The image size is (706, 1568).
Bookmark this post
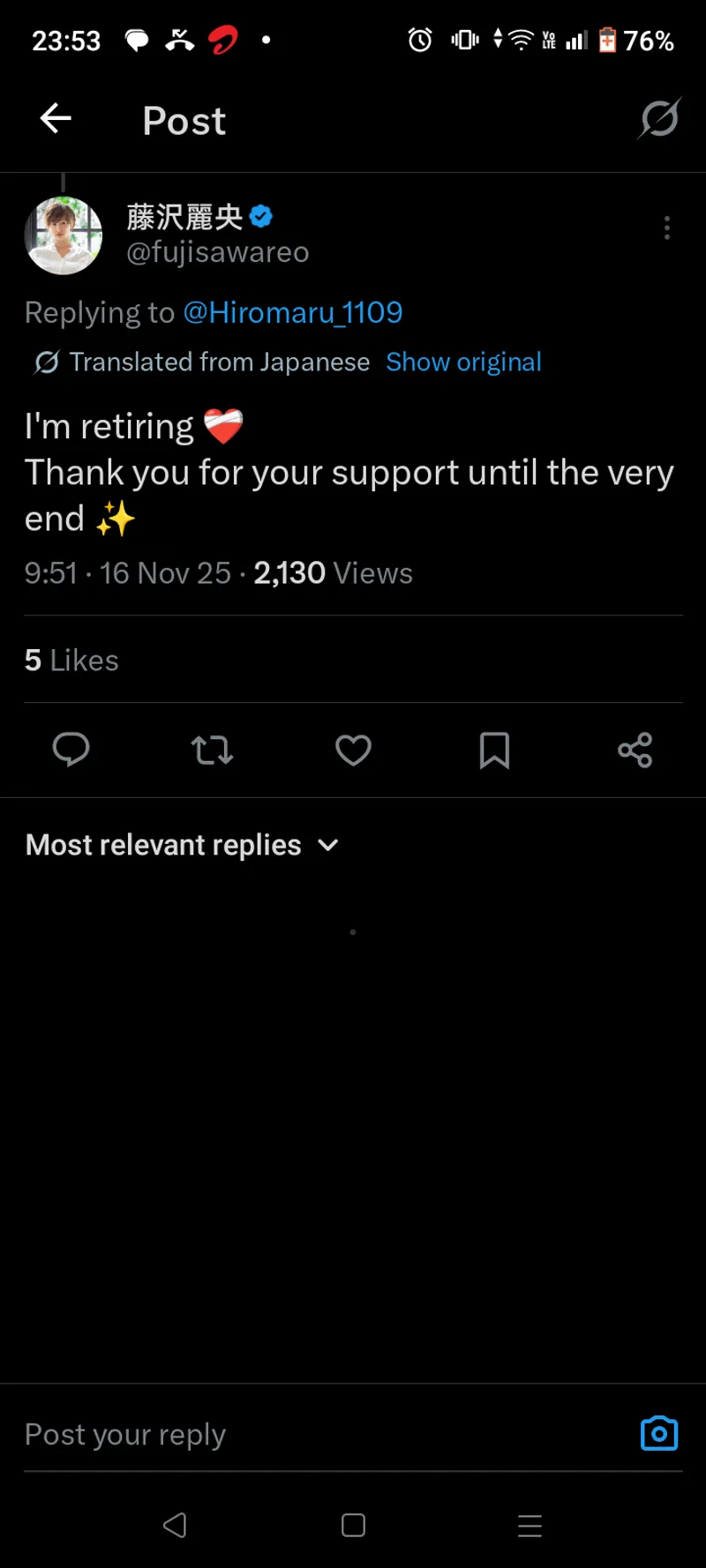click(494, 750)
